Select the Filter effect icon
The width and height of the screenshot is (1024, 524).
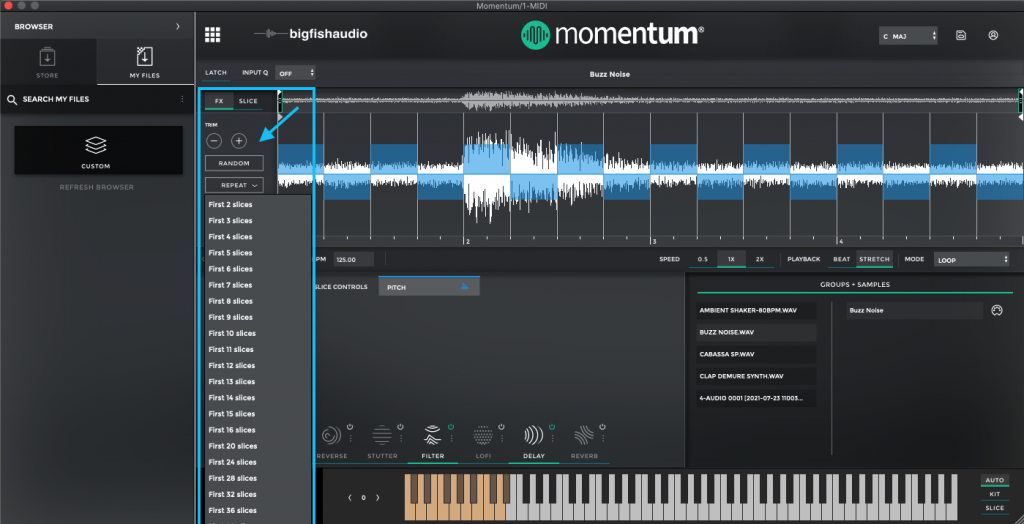pyautogui.click(x=432, y=434)
